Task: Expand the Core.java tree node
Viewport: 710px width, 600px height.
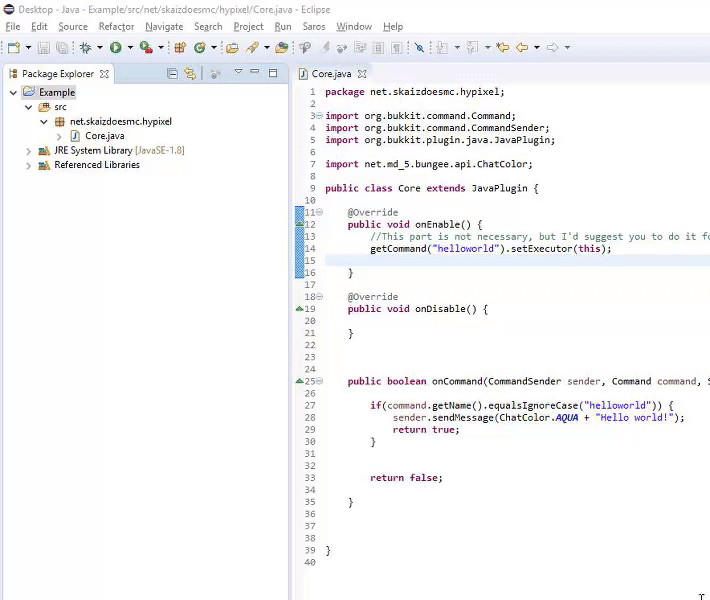Action: tap(59, 136)
